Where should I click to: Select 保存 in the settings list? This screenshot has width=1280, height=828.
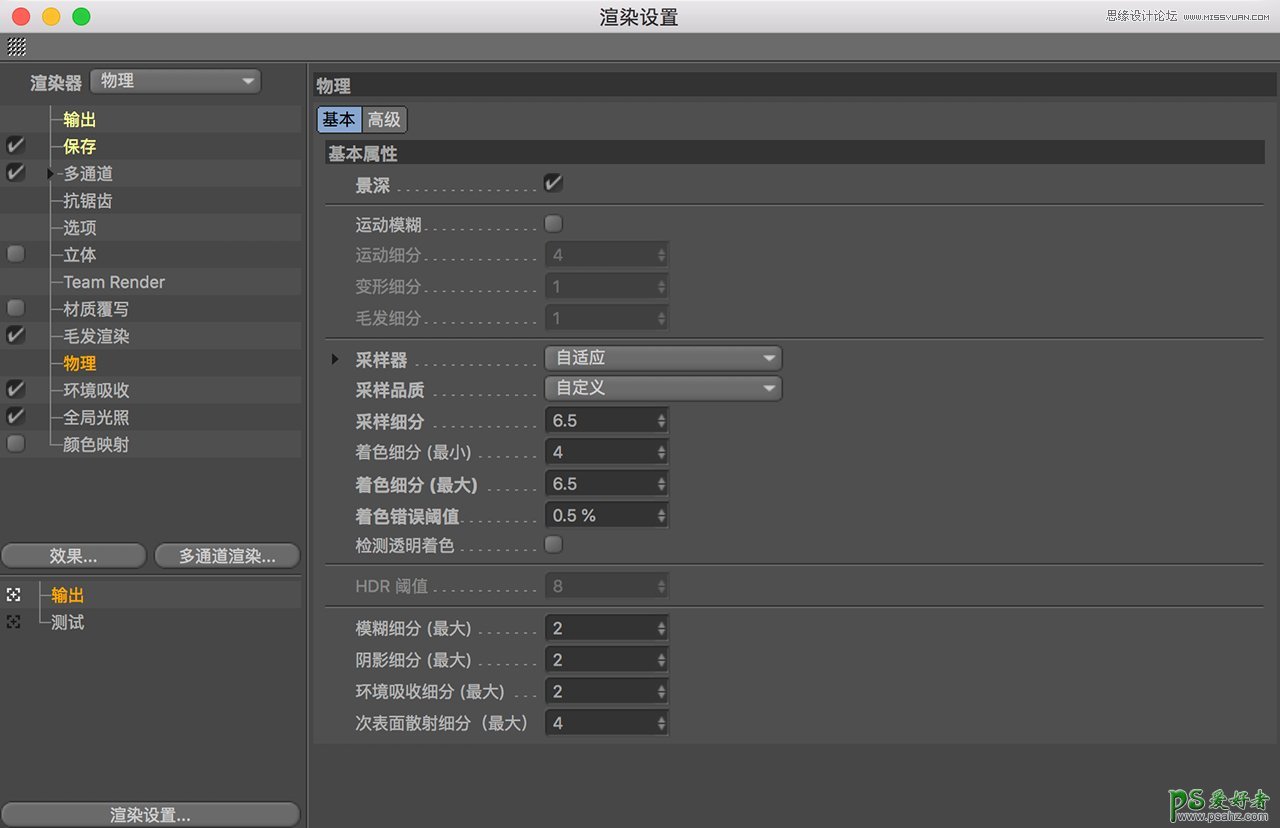point(79,147)
